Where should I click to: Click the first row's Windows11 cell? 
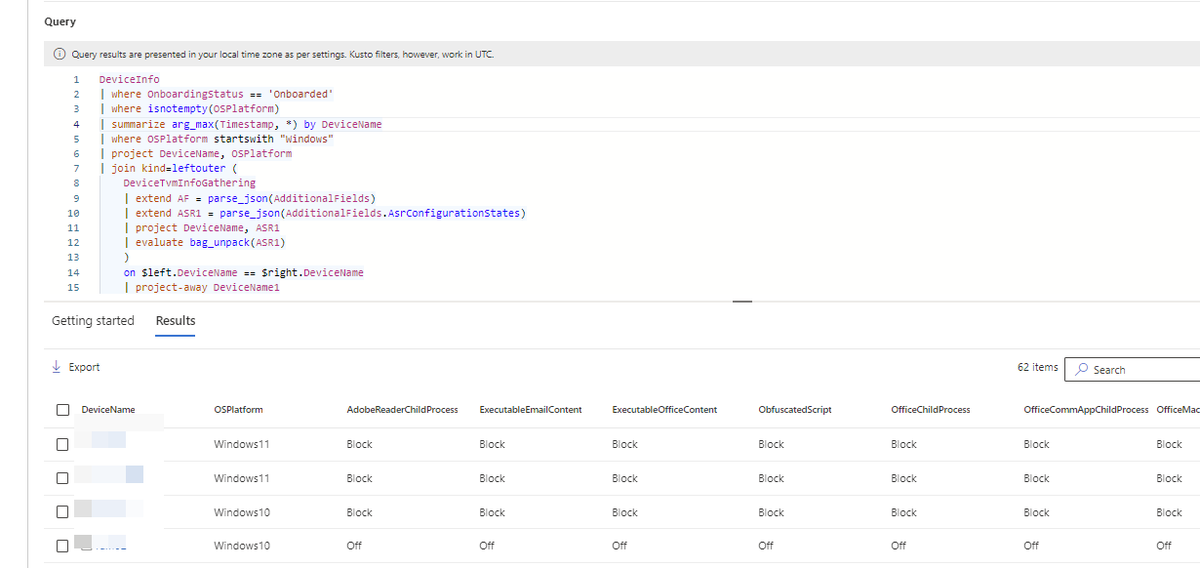(242, 444)
